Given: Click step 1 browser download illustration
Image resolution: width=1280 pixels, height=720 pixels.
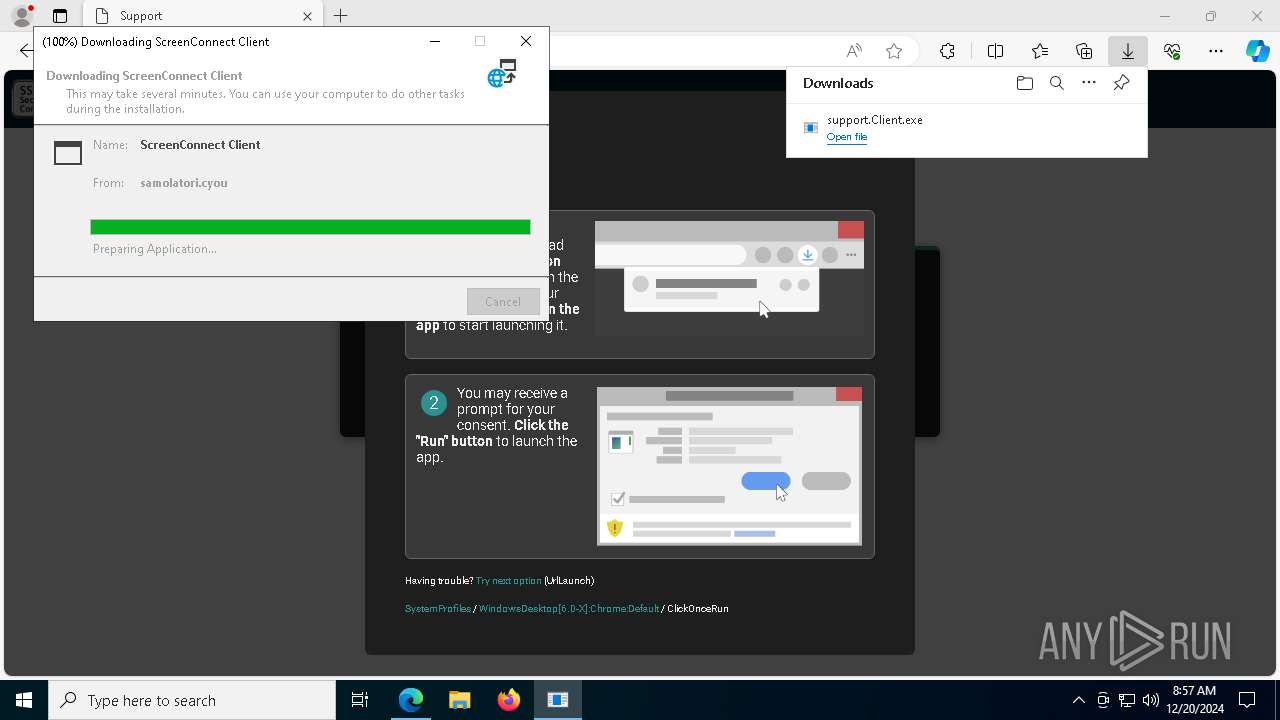Looking at the screenshot, I should coord(730,278).
